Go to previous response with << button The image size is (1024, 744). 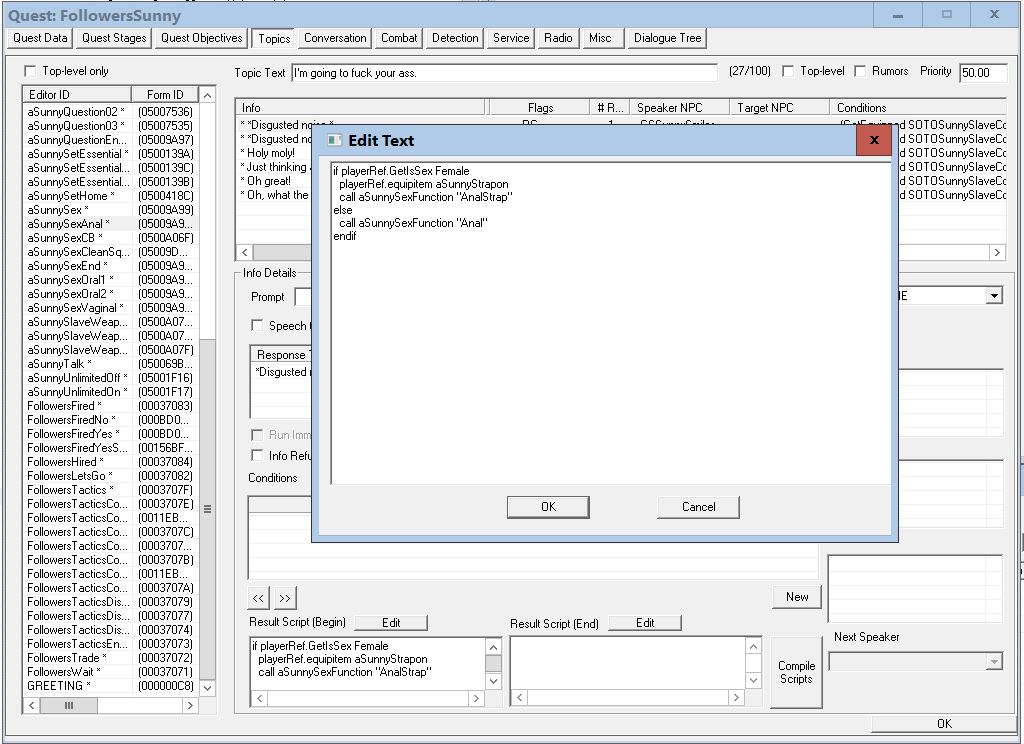[258, 598]
